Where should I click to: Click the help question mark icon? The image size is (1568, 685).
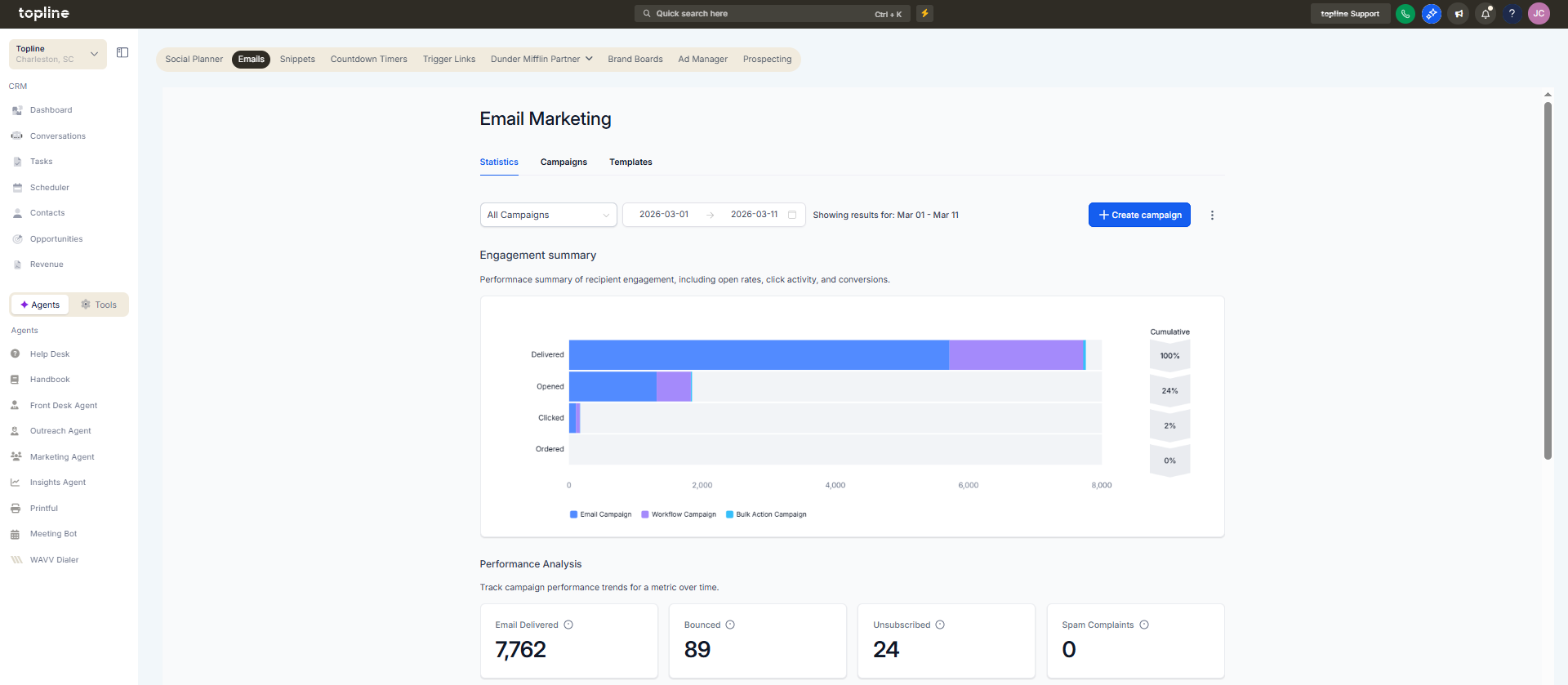point(1512,14)
